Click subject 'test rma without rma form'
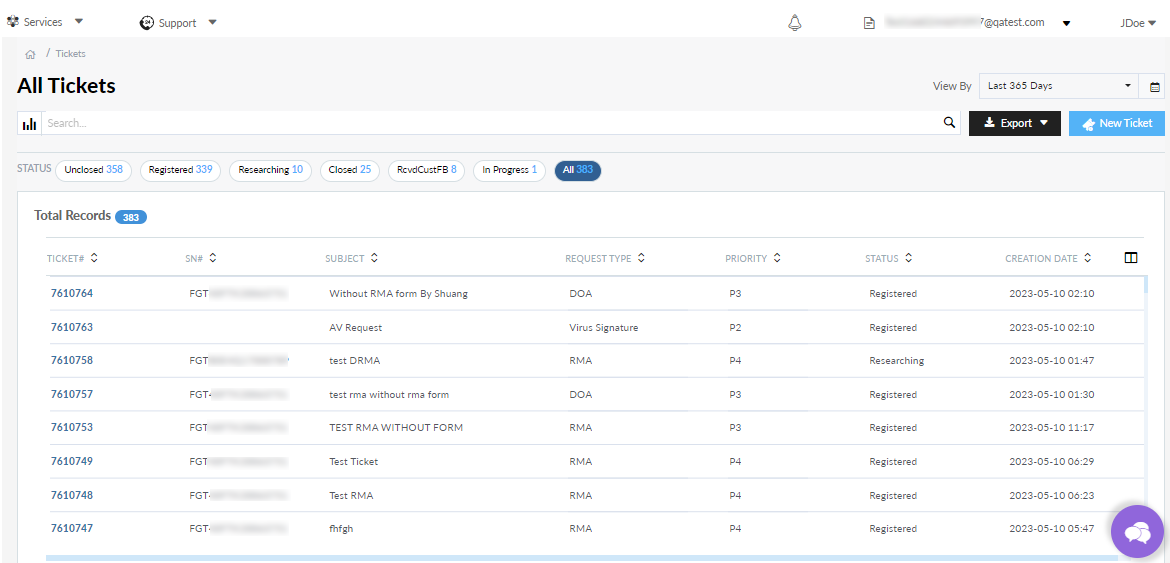1170x563 pixels. pos(389,394)
